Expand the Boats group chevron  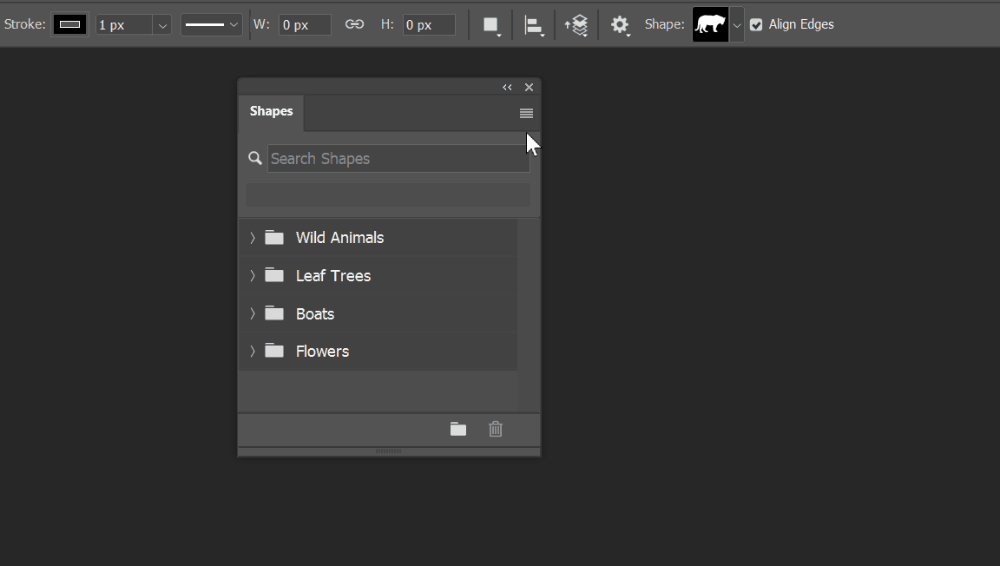pos(253,313)
